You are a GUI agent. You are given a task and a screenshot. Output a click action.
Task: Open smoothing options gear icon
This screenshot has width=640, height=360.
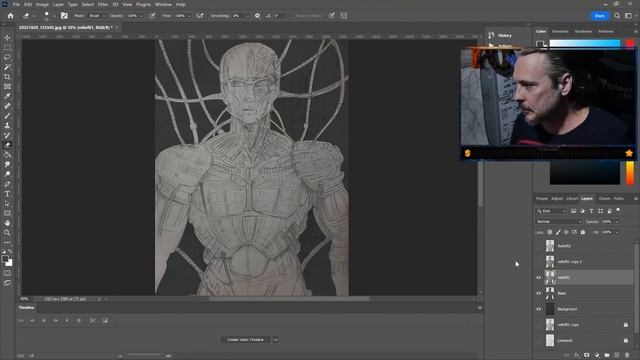[x=257, y=16]
